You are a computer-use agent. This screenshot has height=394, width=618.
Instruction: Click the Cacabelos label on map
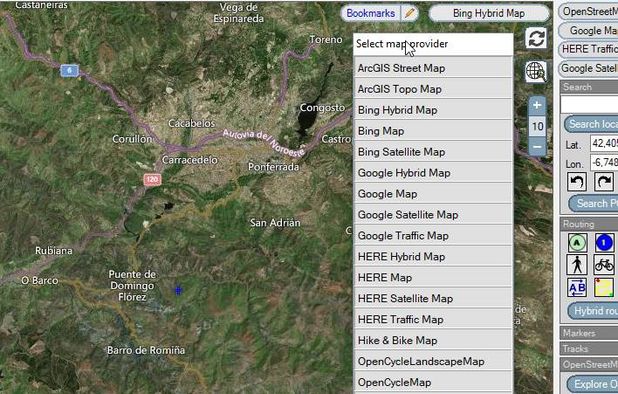click(x=192, y=123)
